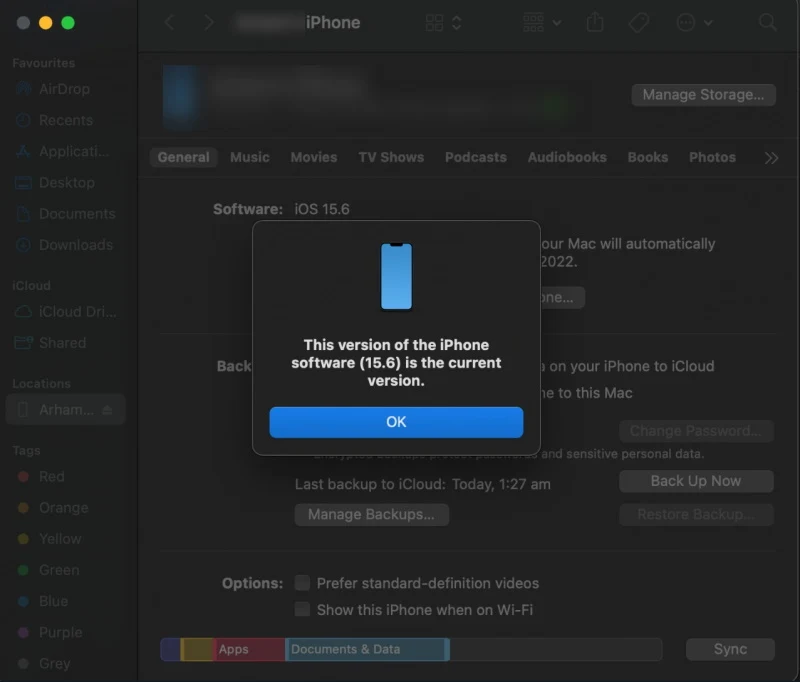
Task: Click the Tags toolbar icon
Action: tap(638, 22)
